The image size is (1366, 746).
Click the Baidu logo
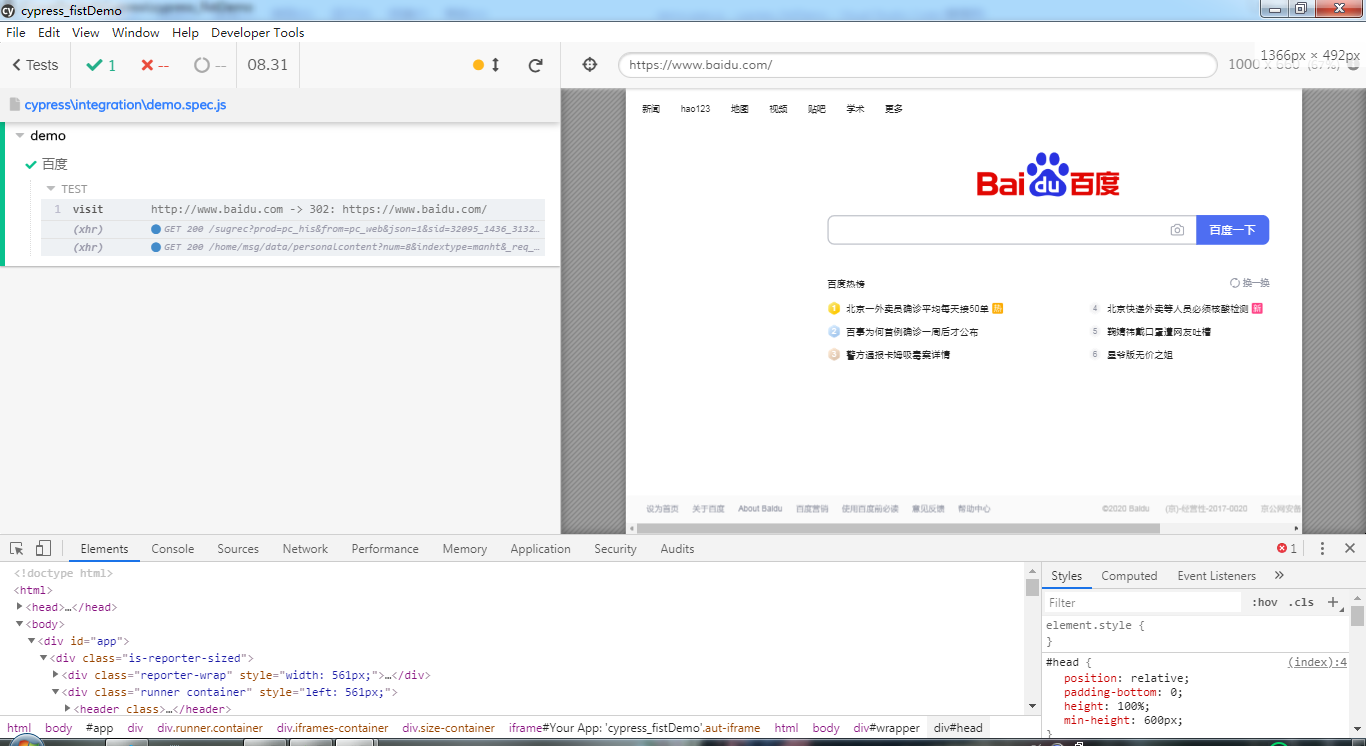(1048, 176)
